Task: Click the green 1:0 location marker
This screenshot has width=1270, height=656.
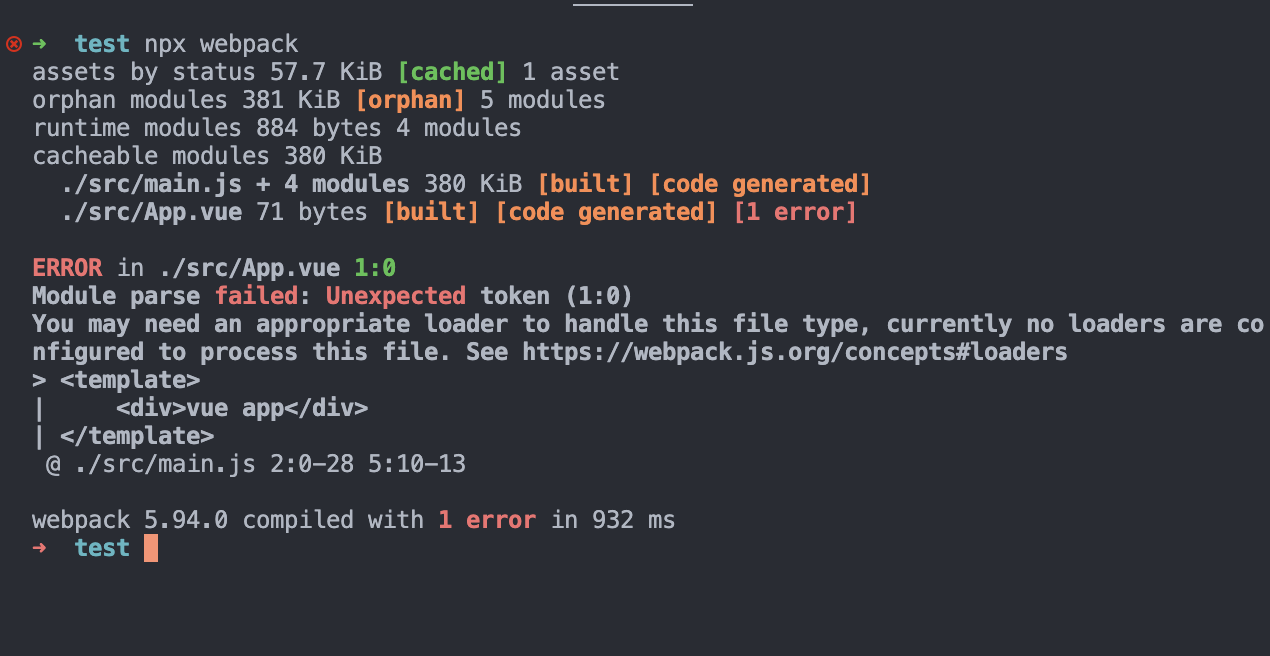Action: point(375,268)
